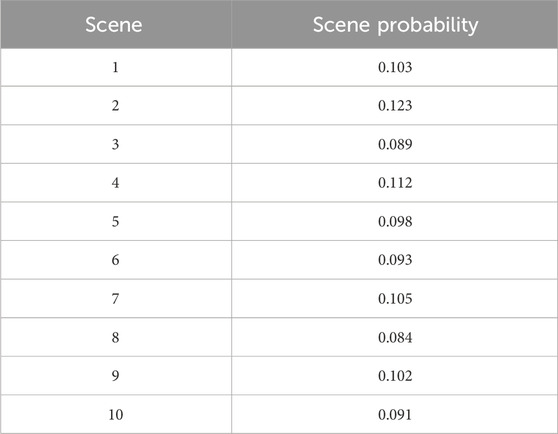Select scene number 3 cell
558x434 pixels.
click(x=116, y=144)
